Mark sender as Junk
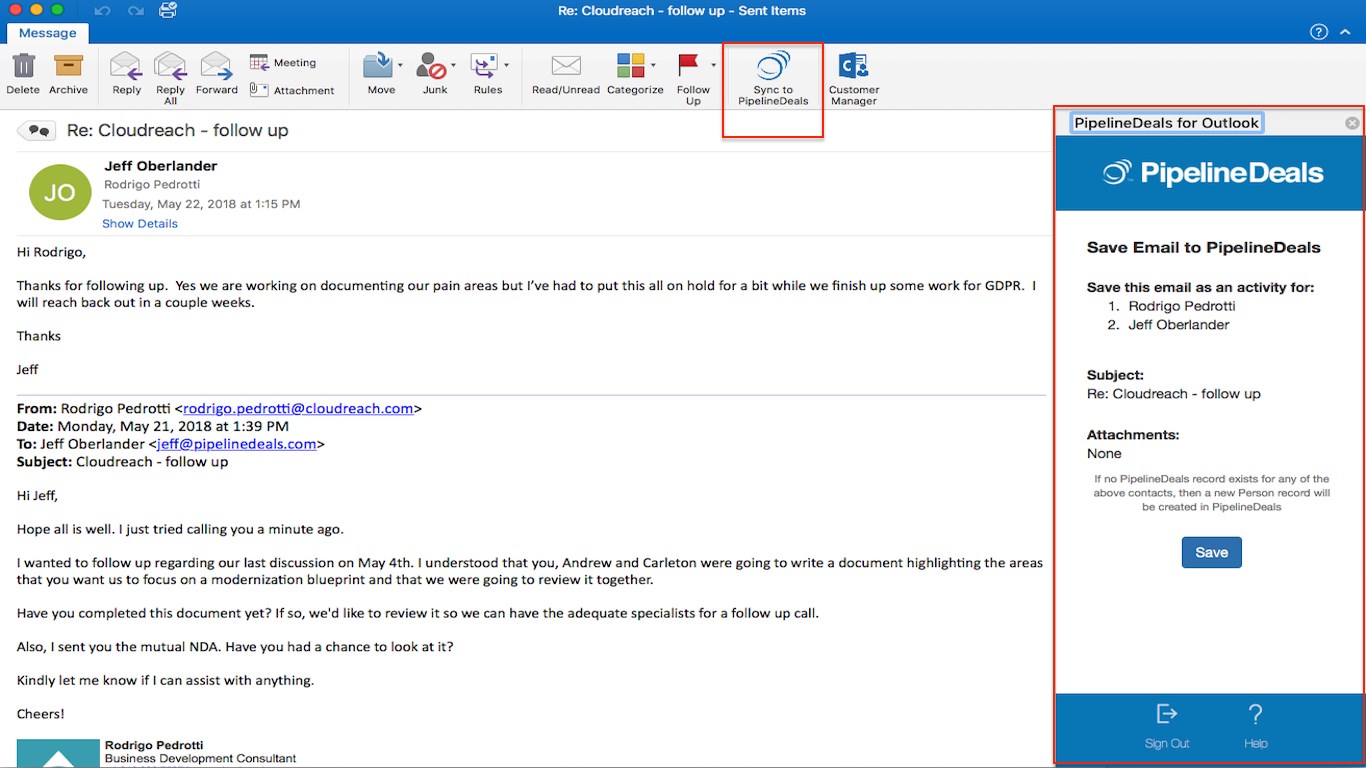 point(431,66)
